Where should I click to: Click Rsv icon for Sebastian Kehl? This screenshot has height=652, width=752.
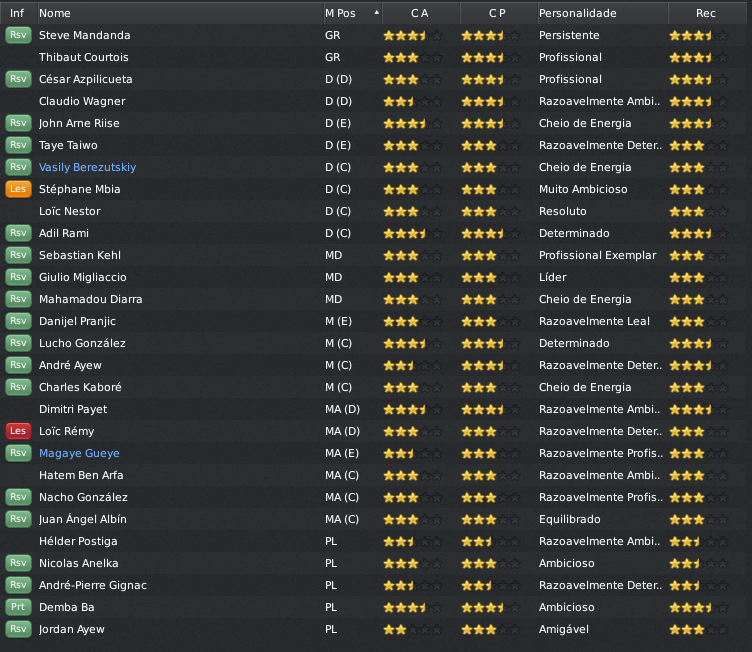[18, 255]
